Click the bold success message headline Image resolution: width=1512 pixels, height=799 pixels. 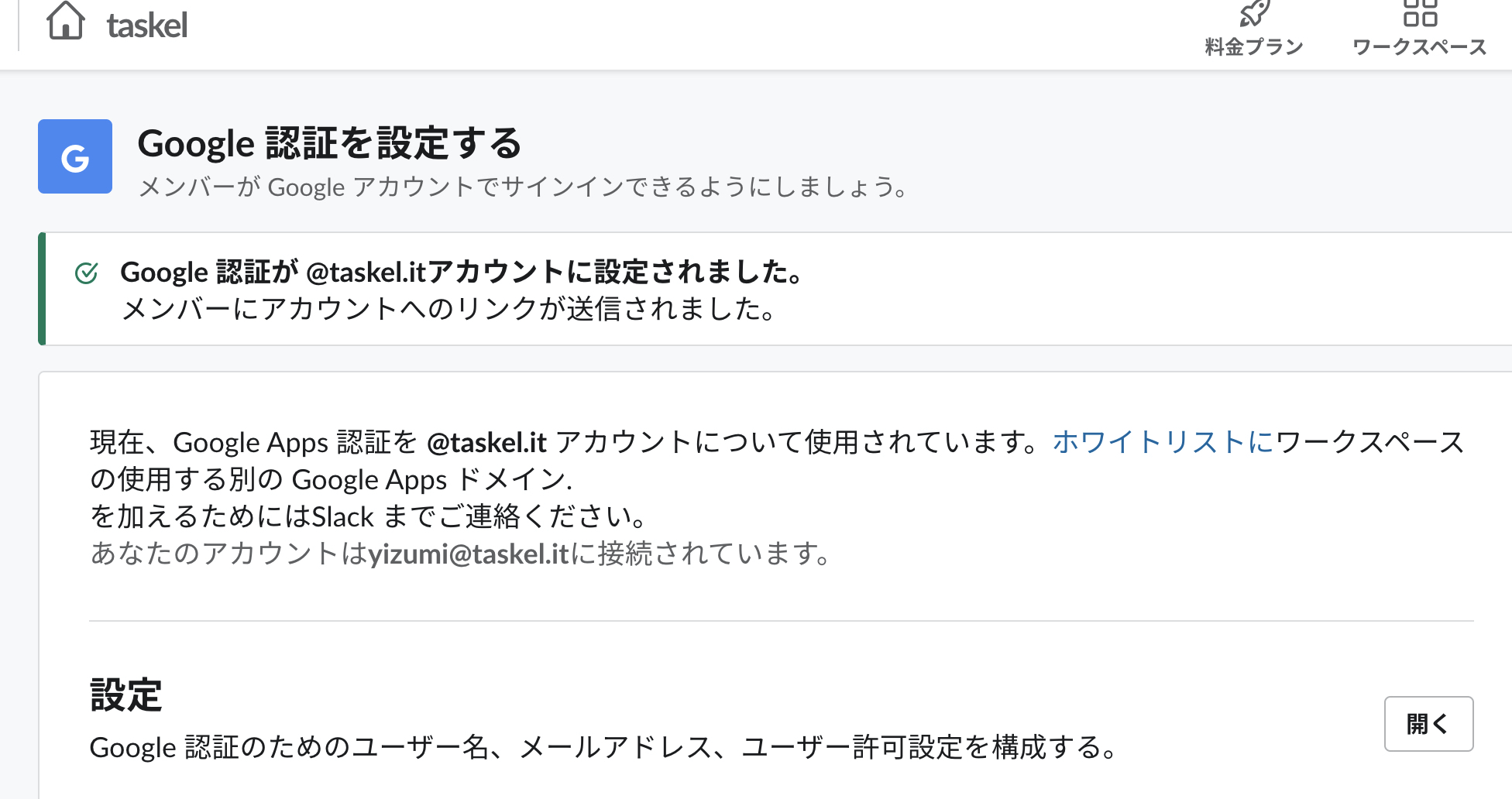462,272
